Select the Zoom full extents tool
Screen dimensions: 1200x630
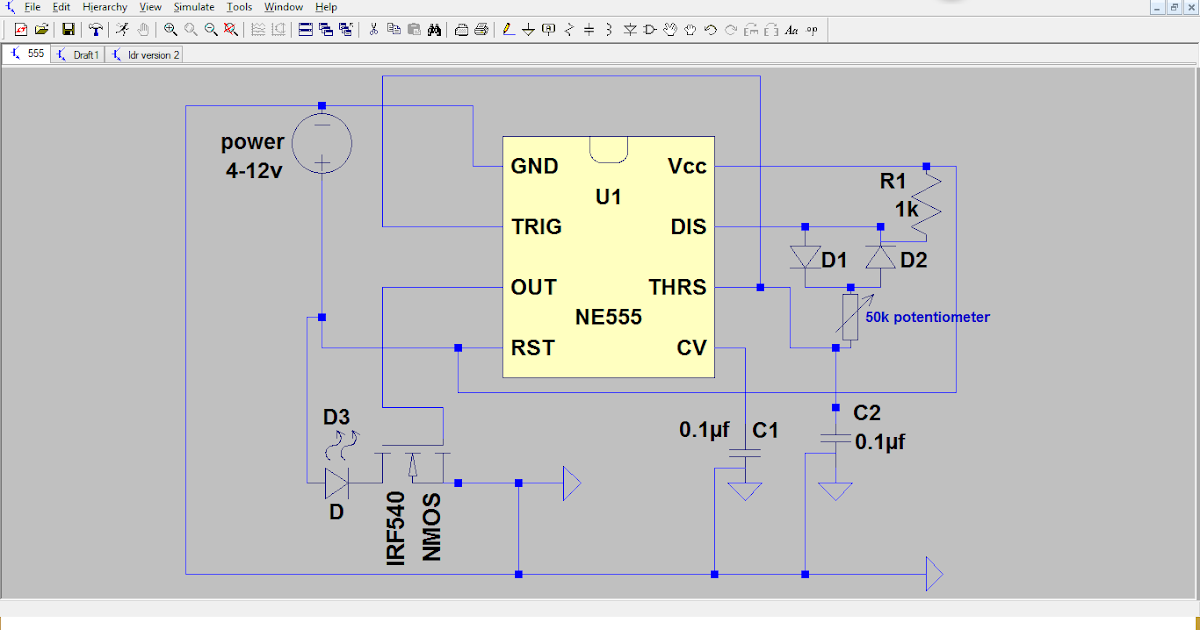pyautogui.click(x=232, y=30)
